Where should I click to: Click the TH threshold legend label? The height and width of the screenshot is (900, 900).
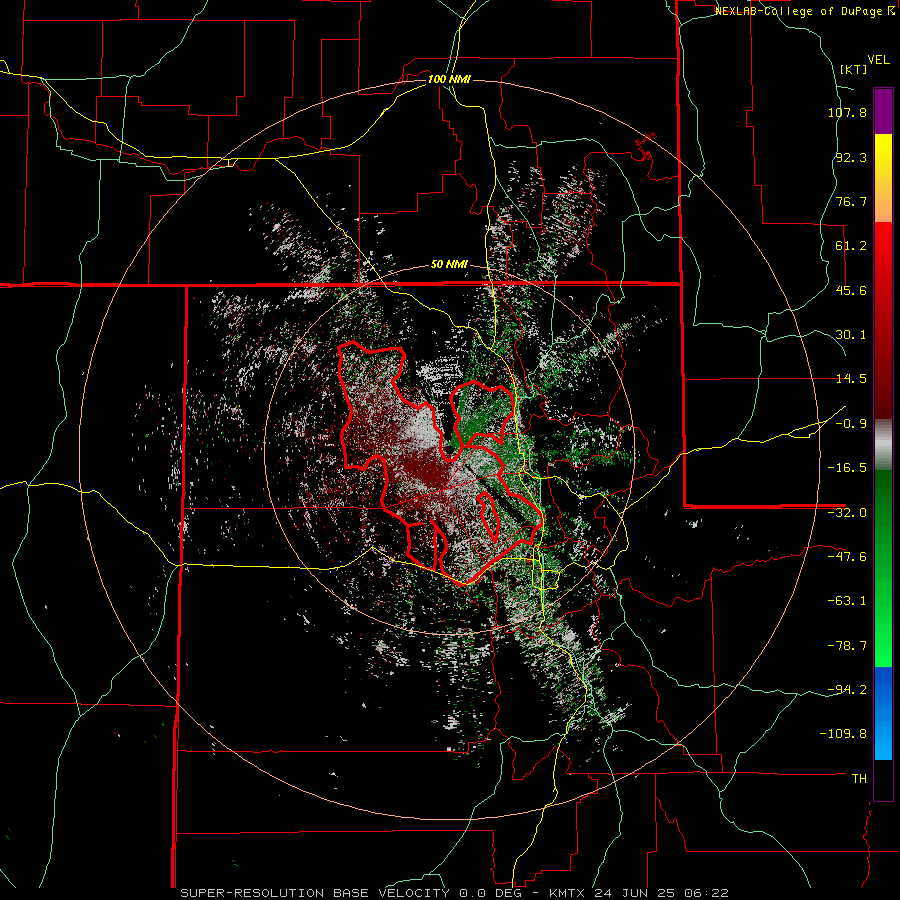tap(859, 779)
